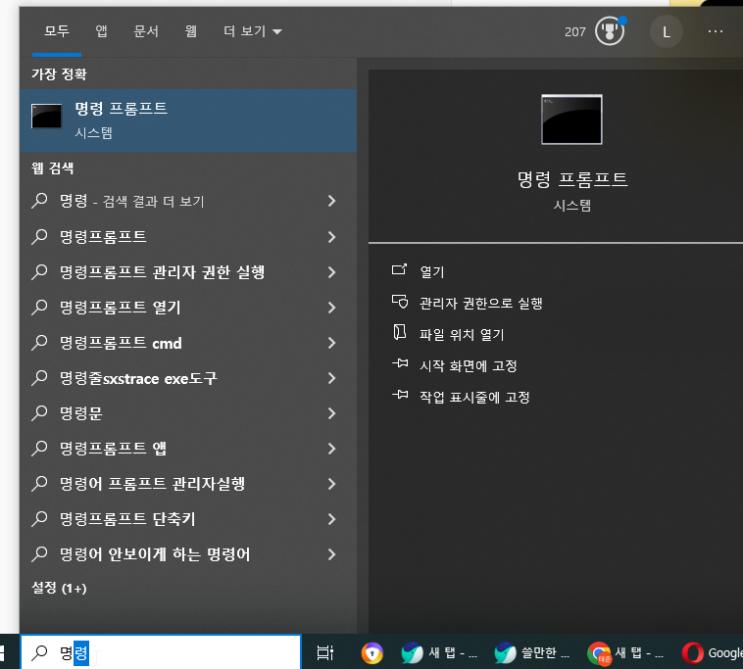Click the 명령 프롬프트 title in preview pane
This screenshot has width=743, height=669.
[572, 179]
